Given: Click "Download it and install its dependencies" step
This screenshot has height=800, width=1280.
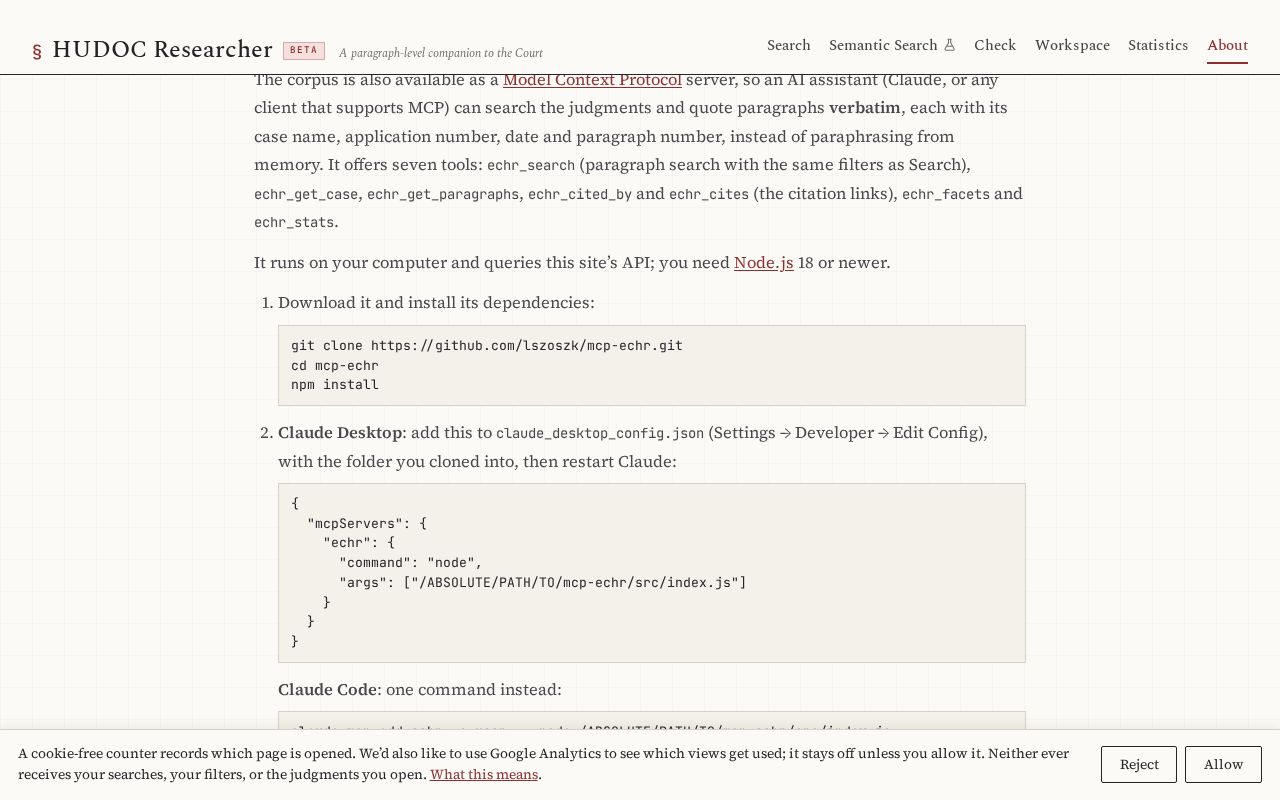Looking at the screenshot, I should 436,303.
